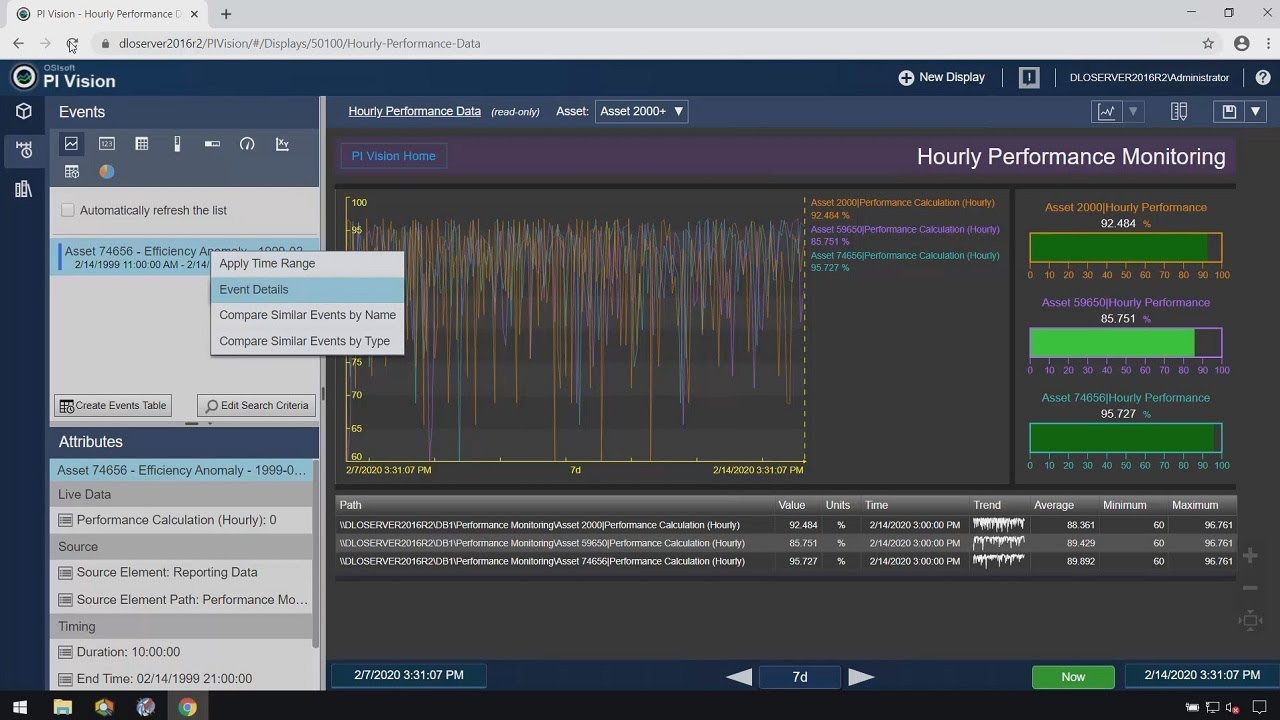This screenshot has height=720, width=1280.
Task: Select the pie chart symbol icon
Action: point(107,172)
